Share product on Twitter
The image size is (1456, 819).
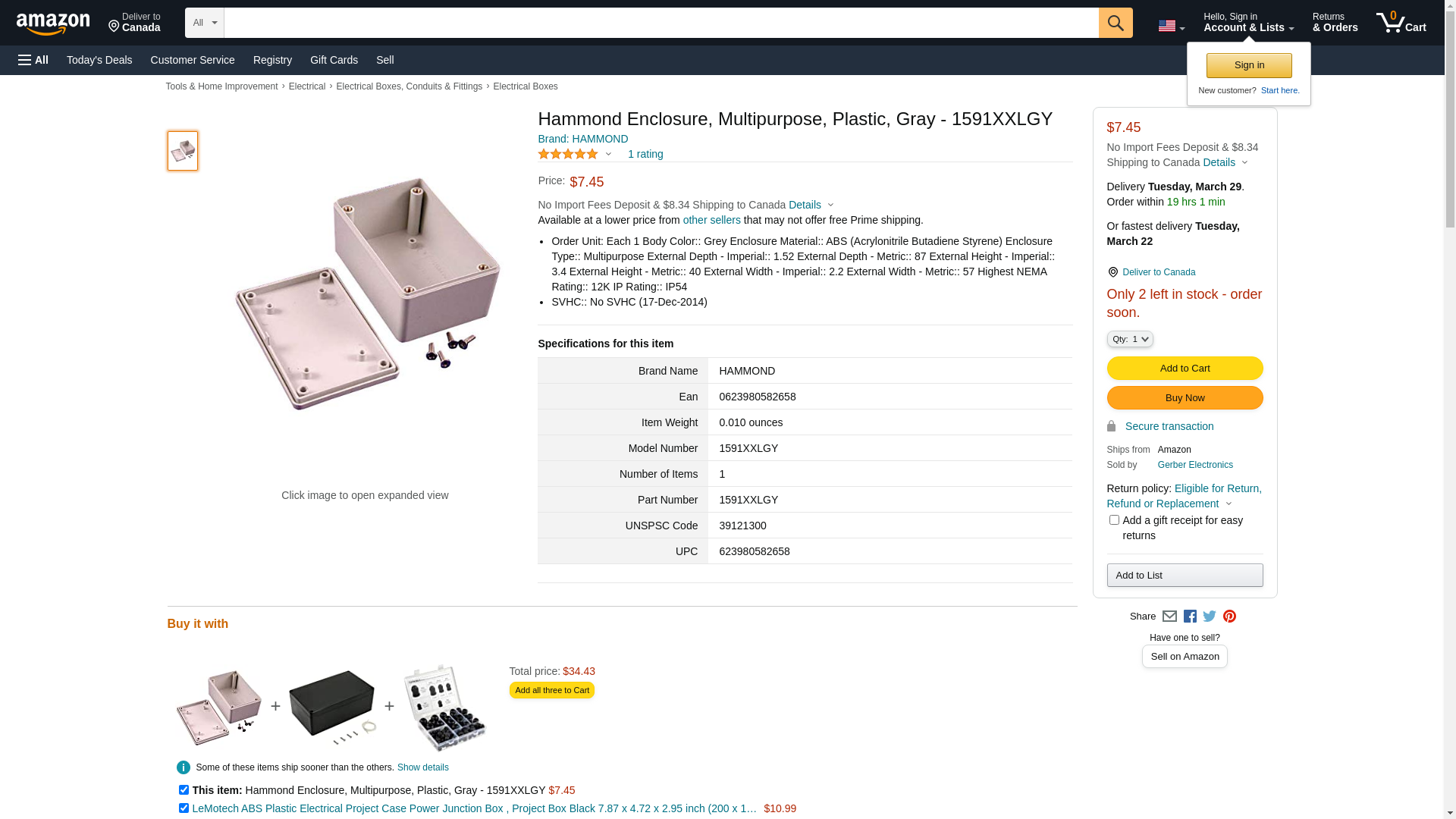coord(1210,617)
